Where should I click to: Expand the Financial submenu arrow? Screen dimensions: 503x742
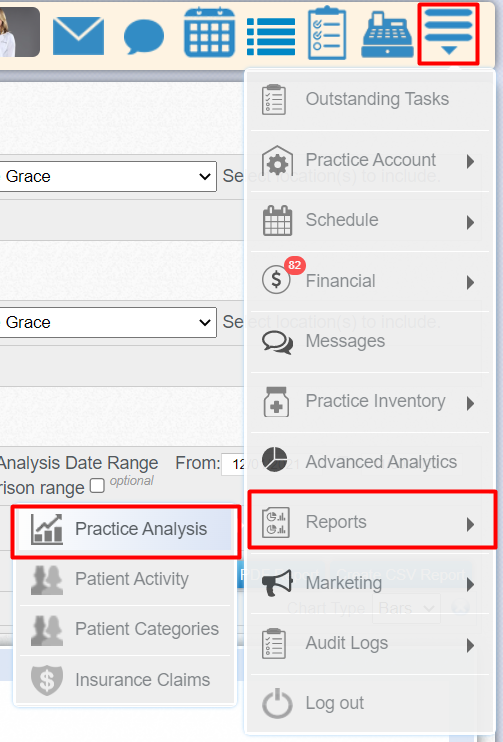[470, 283]
